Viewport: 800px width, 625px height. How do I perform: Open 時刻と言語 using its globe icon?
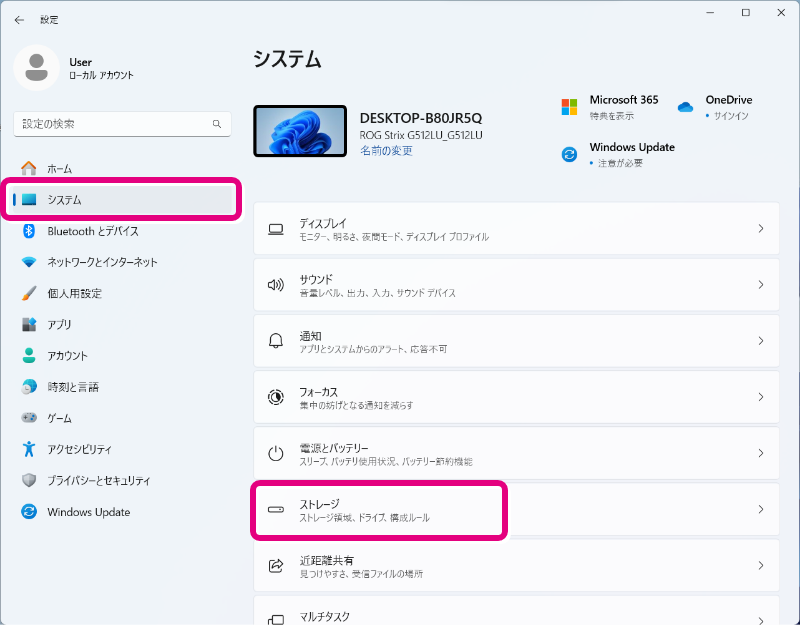[29, 387]
